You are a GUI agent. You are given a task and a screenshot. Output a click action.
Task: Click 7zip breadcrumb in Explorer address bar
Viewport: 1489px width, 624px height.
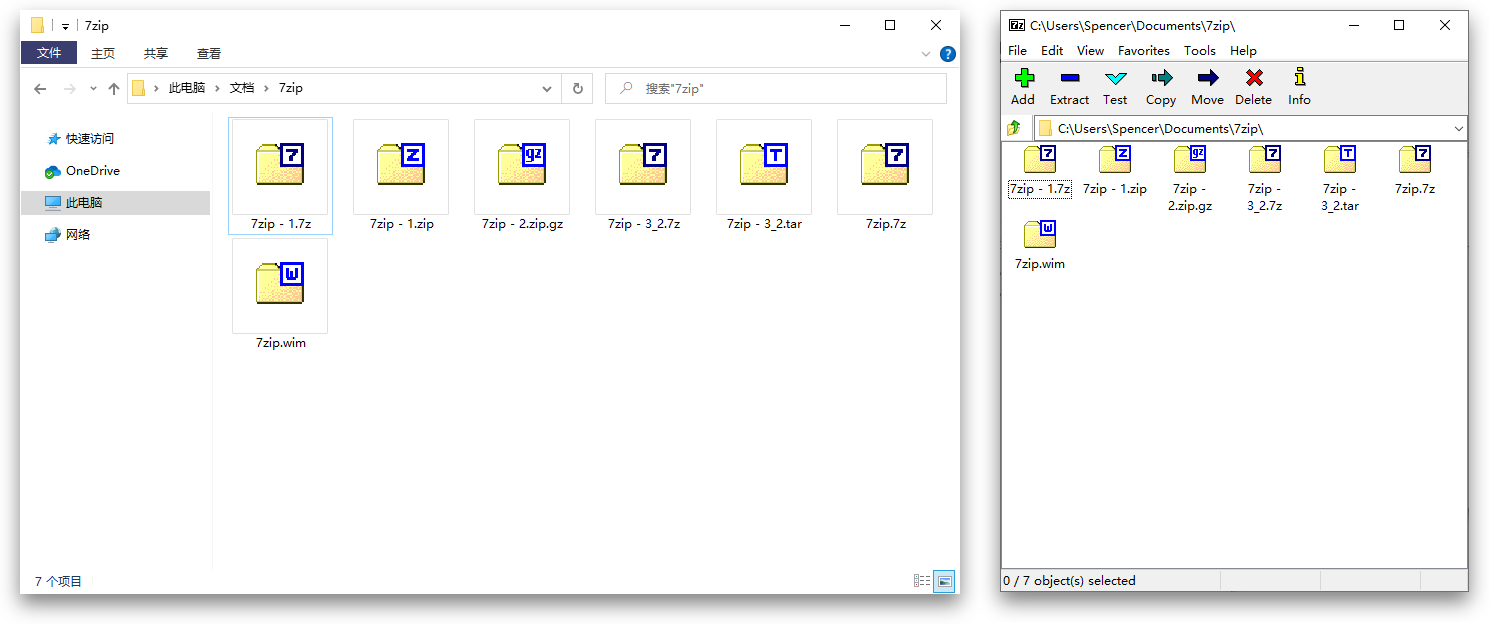click(x=291, y=88)
